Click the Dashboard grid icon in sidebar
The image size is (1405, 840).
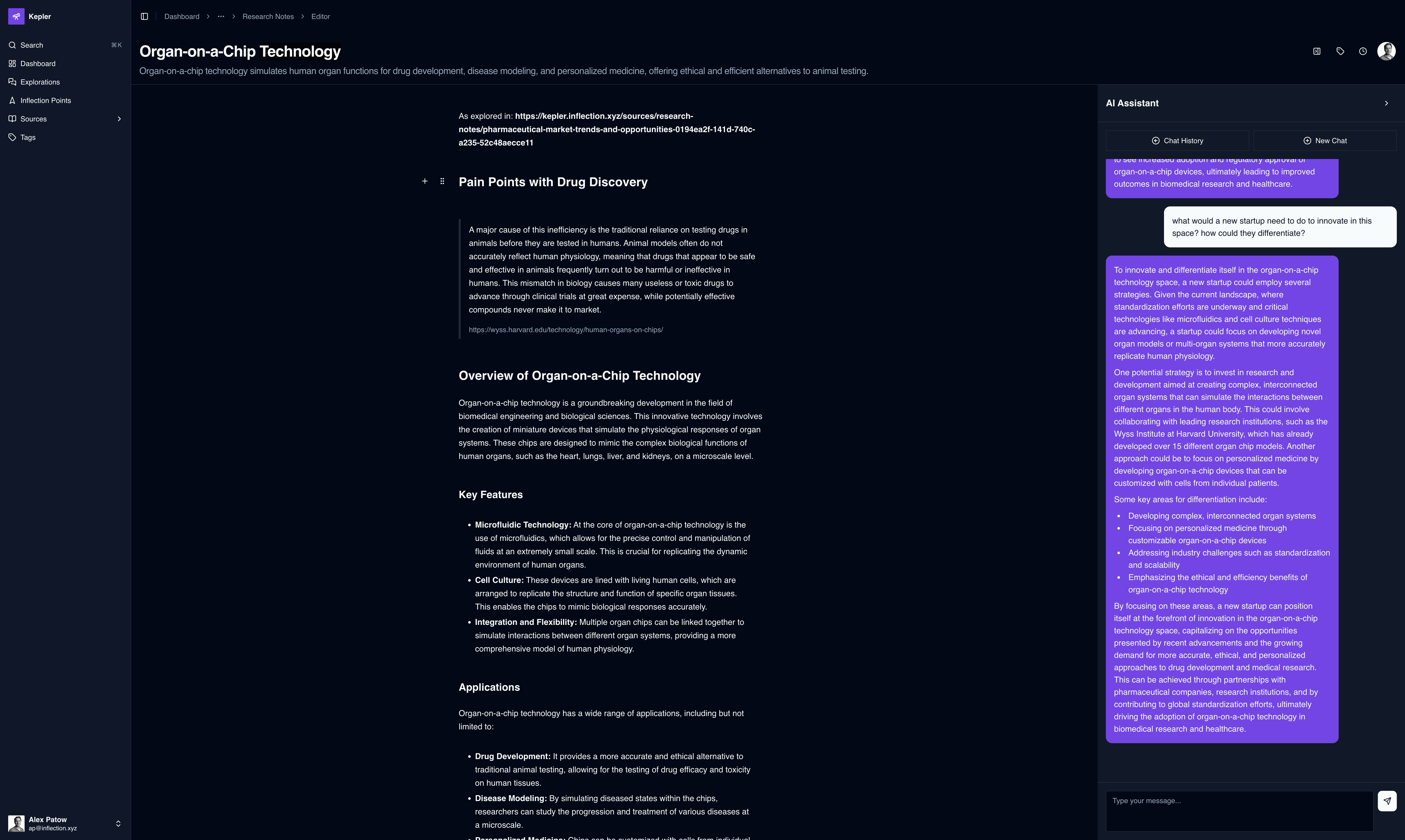click(x=13, y=64)
